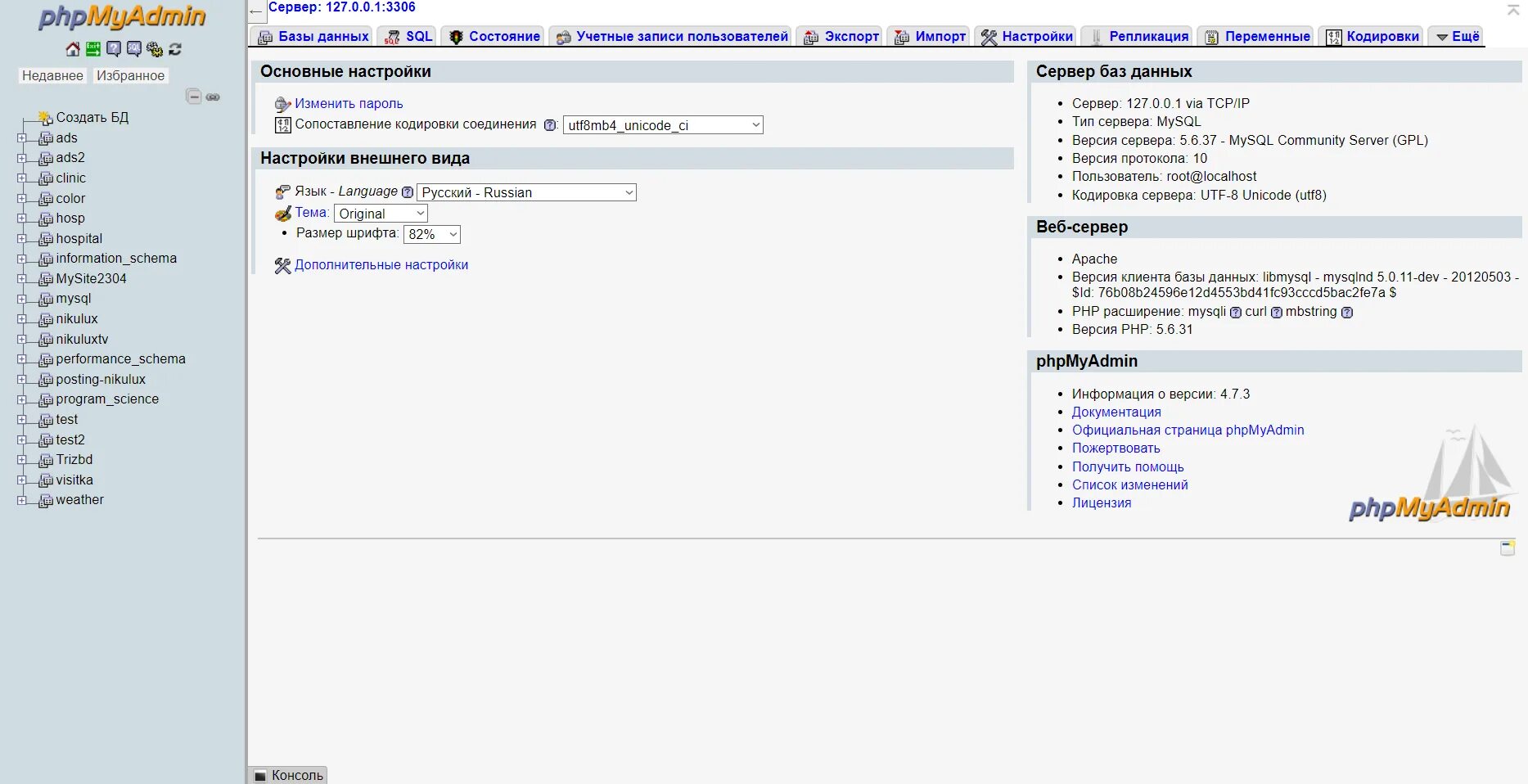The image size is (1528, 784).
Task: Click the Недавнее button in sidebar
Action: click(52, 76)
